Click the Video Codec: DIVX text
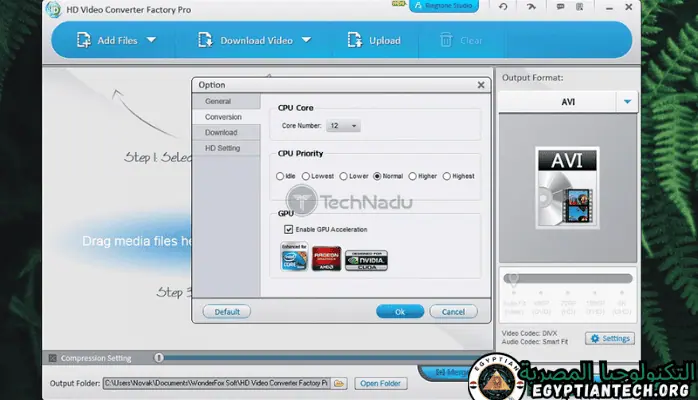The width and height of the screenshot is (698, 400). click(529, 333)
